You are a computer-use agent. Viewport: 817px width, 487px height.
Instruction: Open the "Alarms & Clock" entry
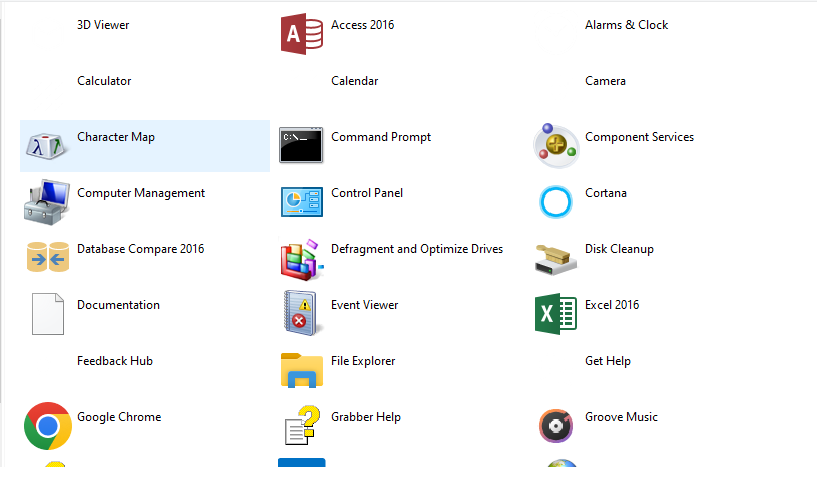pyautogui.click(x=626, y=25)
